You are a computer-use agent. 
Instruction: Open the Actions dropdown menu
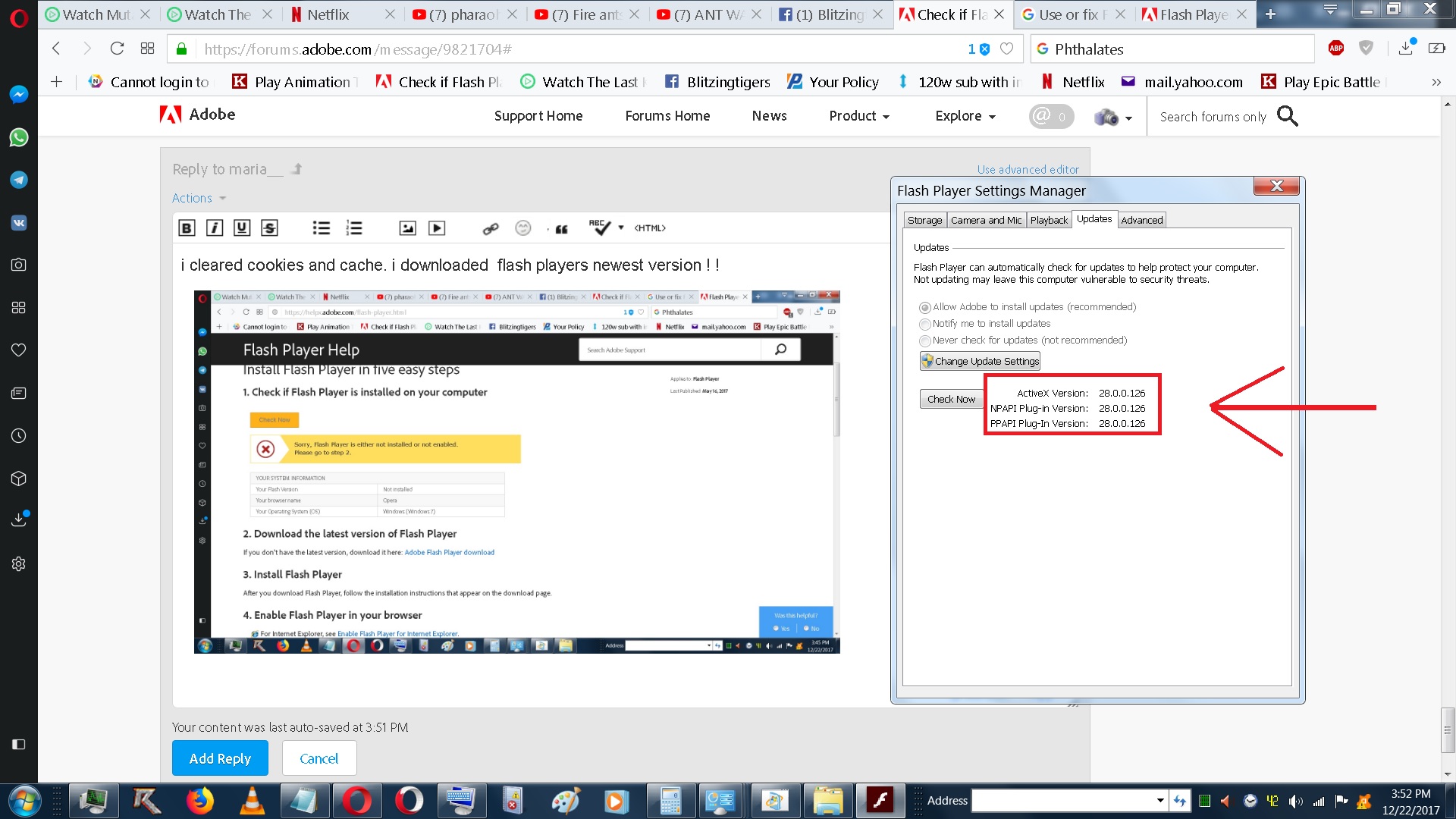[x=197, y=198]
